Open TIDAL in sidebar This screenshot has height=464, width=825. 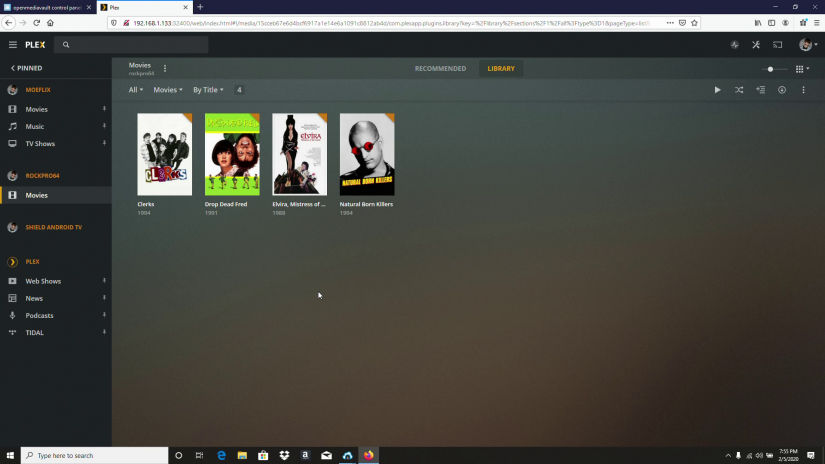coord(35,332)
